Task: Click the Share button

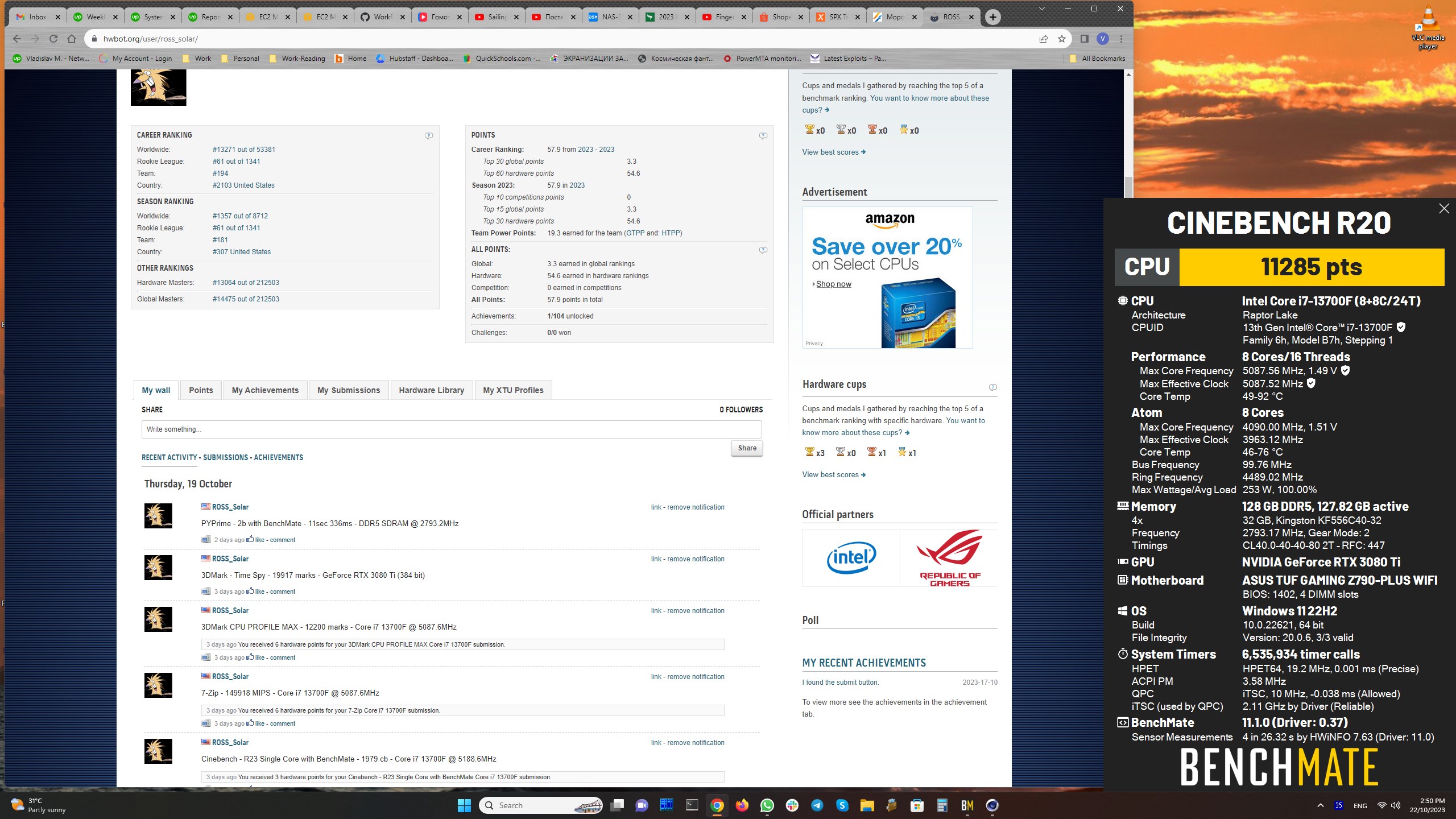Action: click(747, 448)
